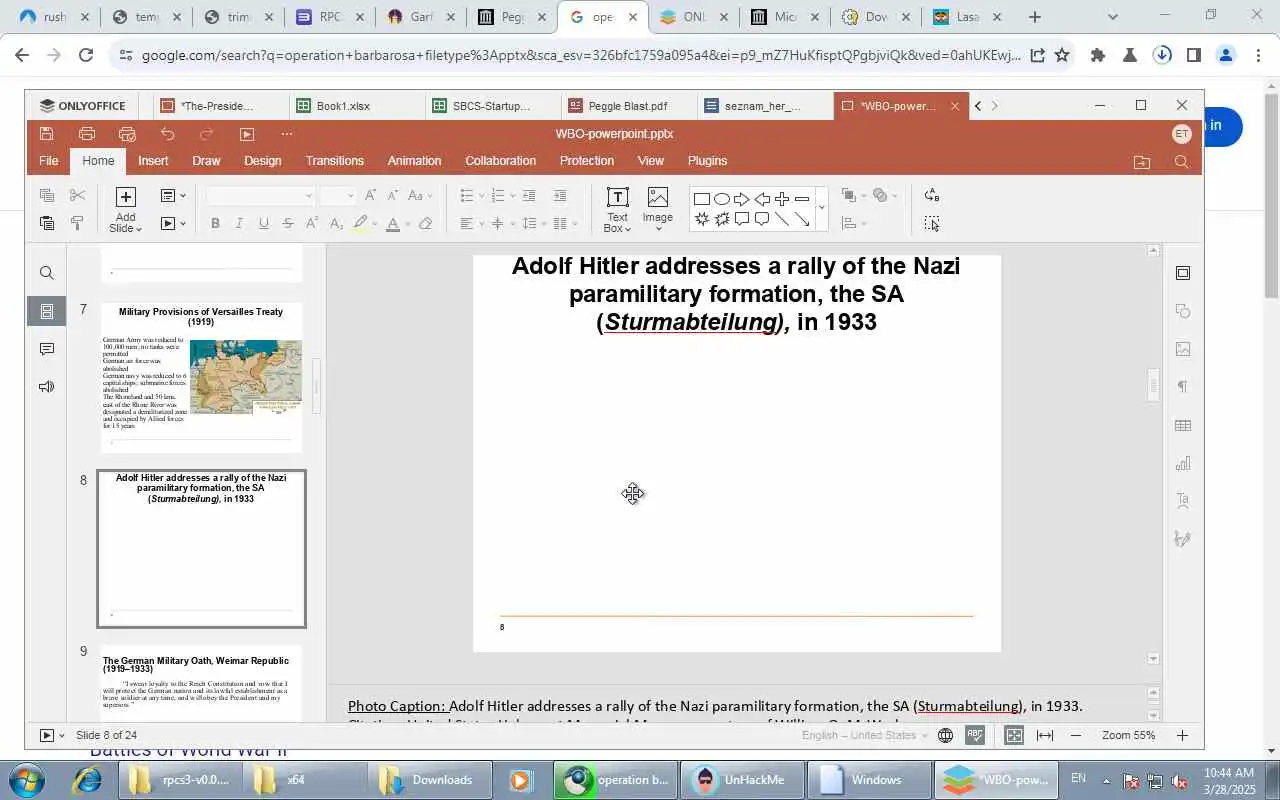Open the feedback speaker icon in left sidebar
This screenshot has width=1280, height=800.
pos(47,387)
